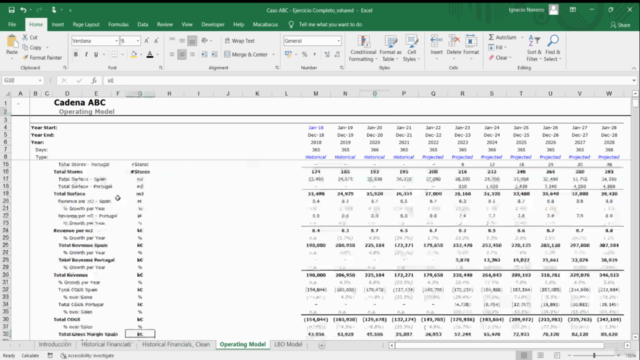Open the LBO Model sheet tab

288,344
